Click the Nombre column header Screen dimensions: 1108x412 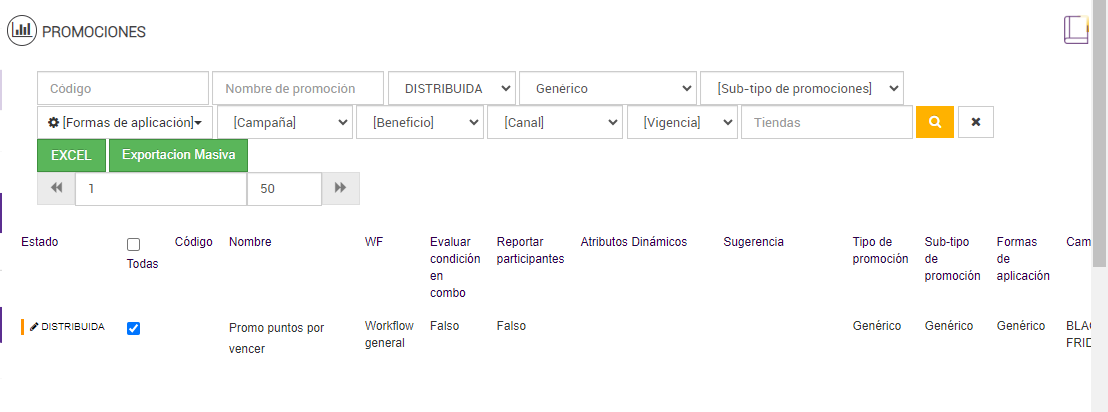coord(250,242)
